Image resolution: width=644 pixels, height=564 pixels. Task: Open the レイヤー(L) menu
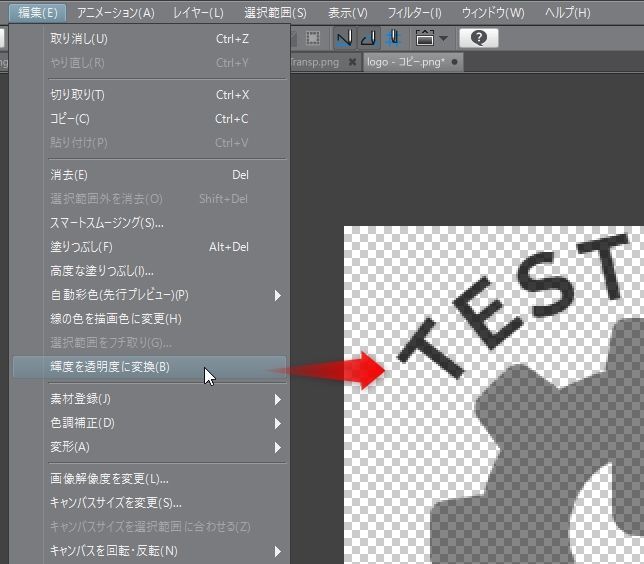[198, 13]
